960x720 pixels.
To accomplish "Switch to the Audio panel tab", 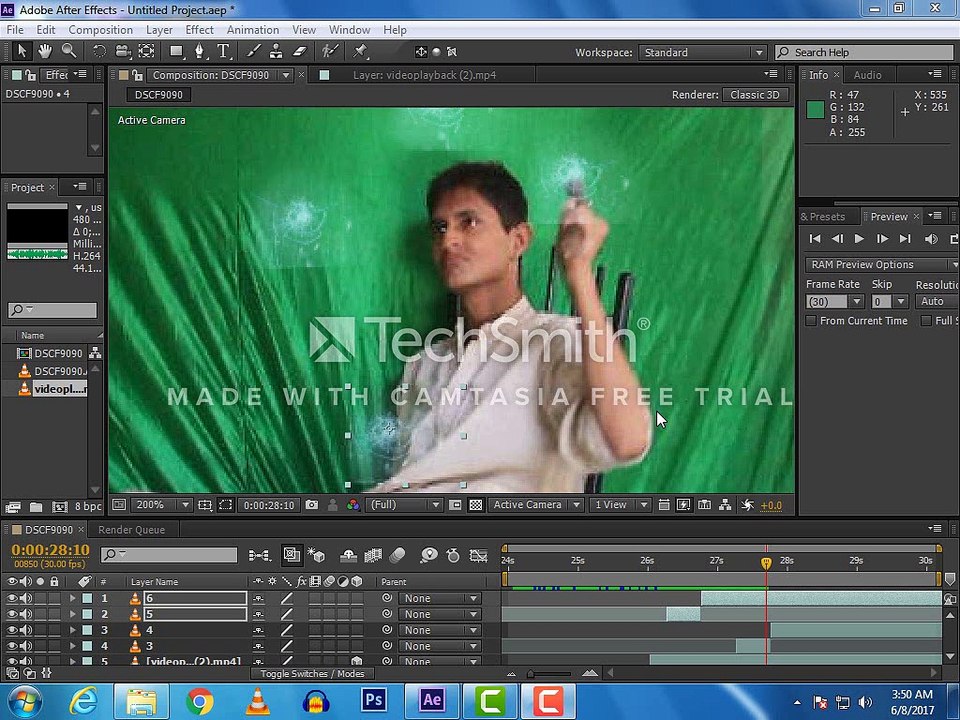I will point(868,75).
